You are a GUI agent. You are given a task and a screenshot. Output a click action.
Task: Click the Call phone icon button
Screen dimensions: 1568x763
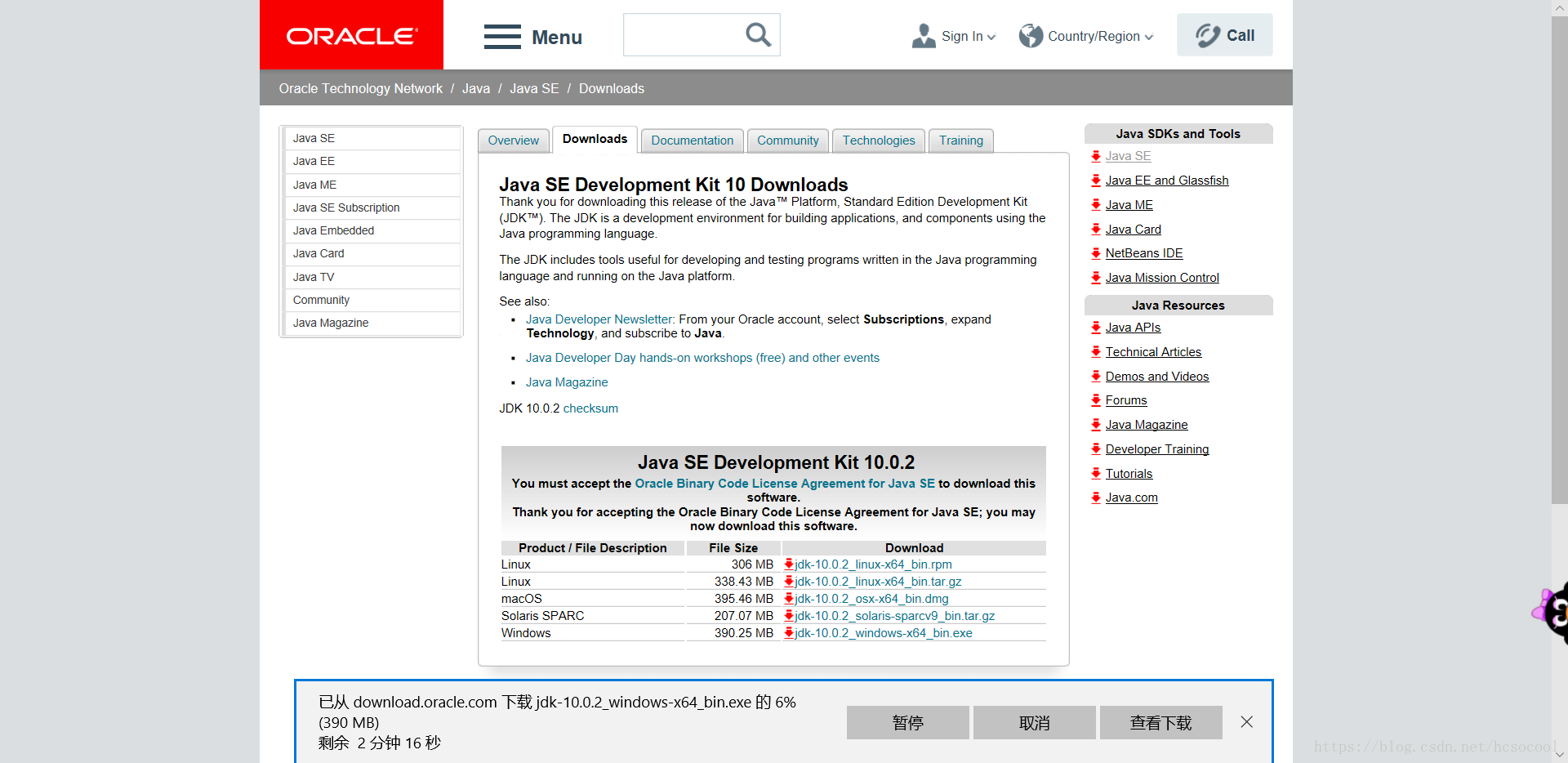click(1224, 35)
